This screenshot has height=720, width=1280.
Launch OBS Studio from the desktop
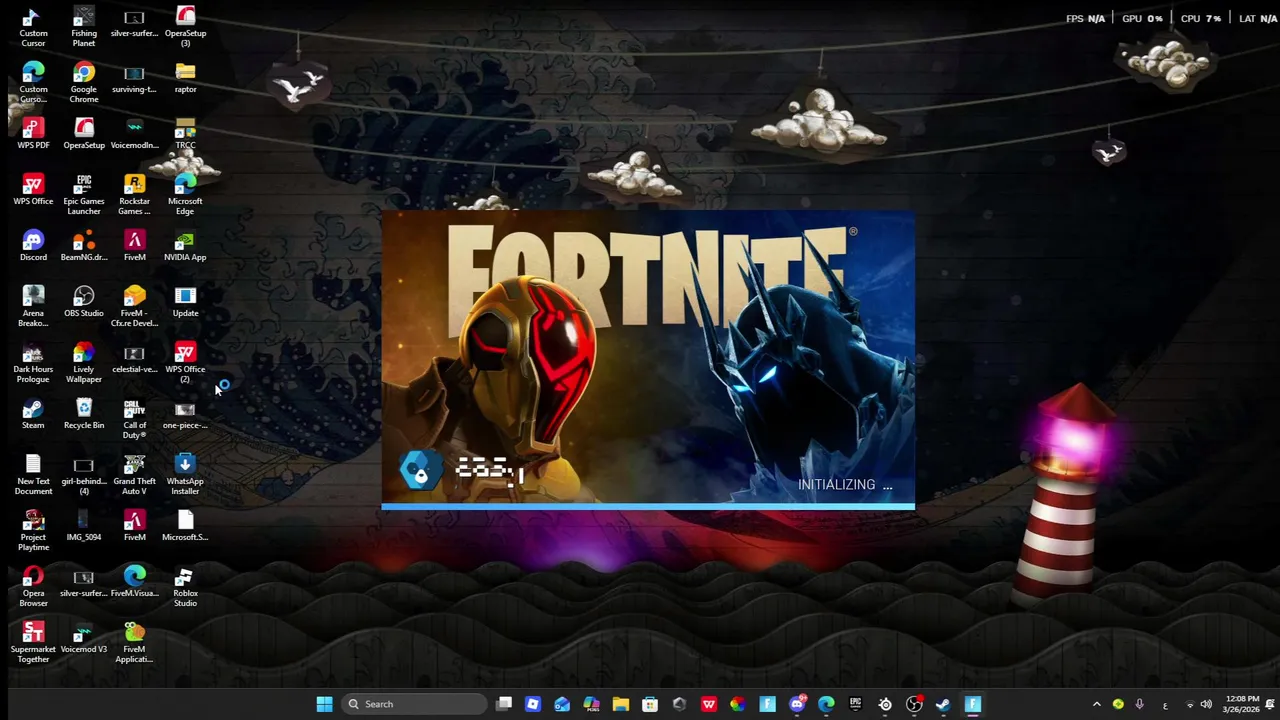click(84, 302)
